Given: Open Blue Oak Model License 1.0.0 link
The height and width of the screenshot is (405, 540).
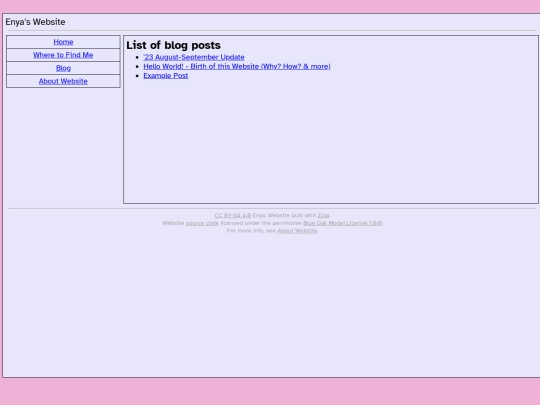Looking at the screenshot, I should [342, 223].
